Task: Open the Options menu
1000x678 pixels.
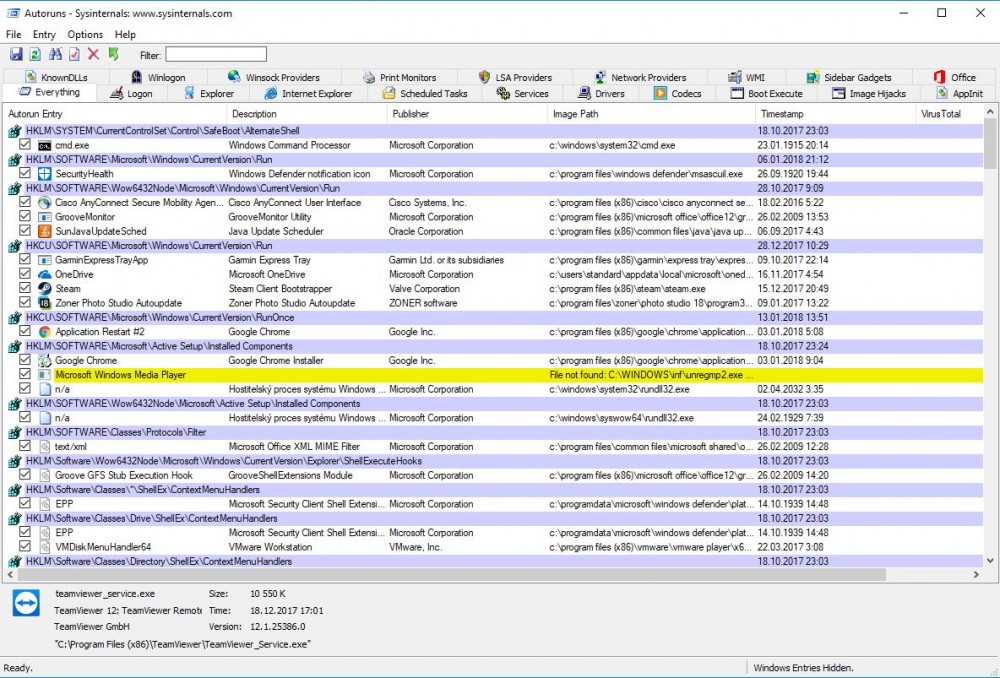Action: (85, 35)
